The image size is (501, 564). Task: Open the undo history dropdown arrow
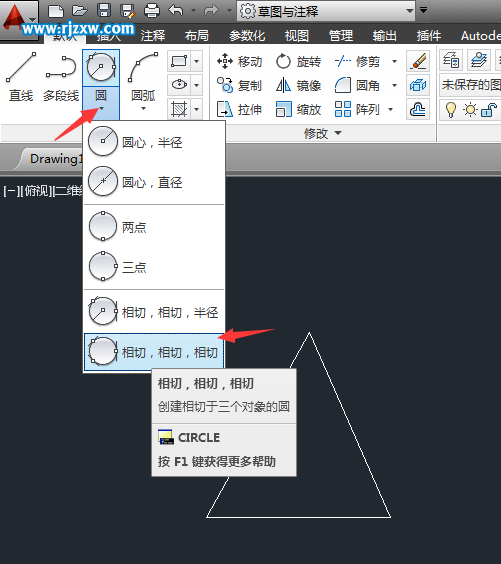tap(193, 11)
